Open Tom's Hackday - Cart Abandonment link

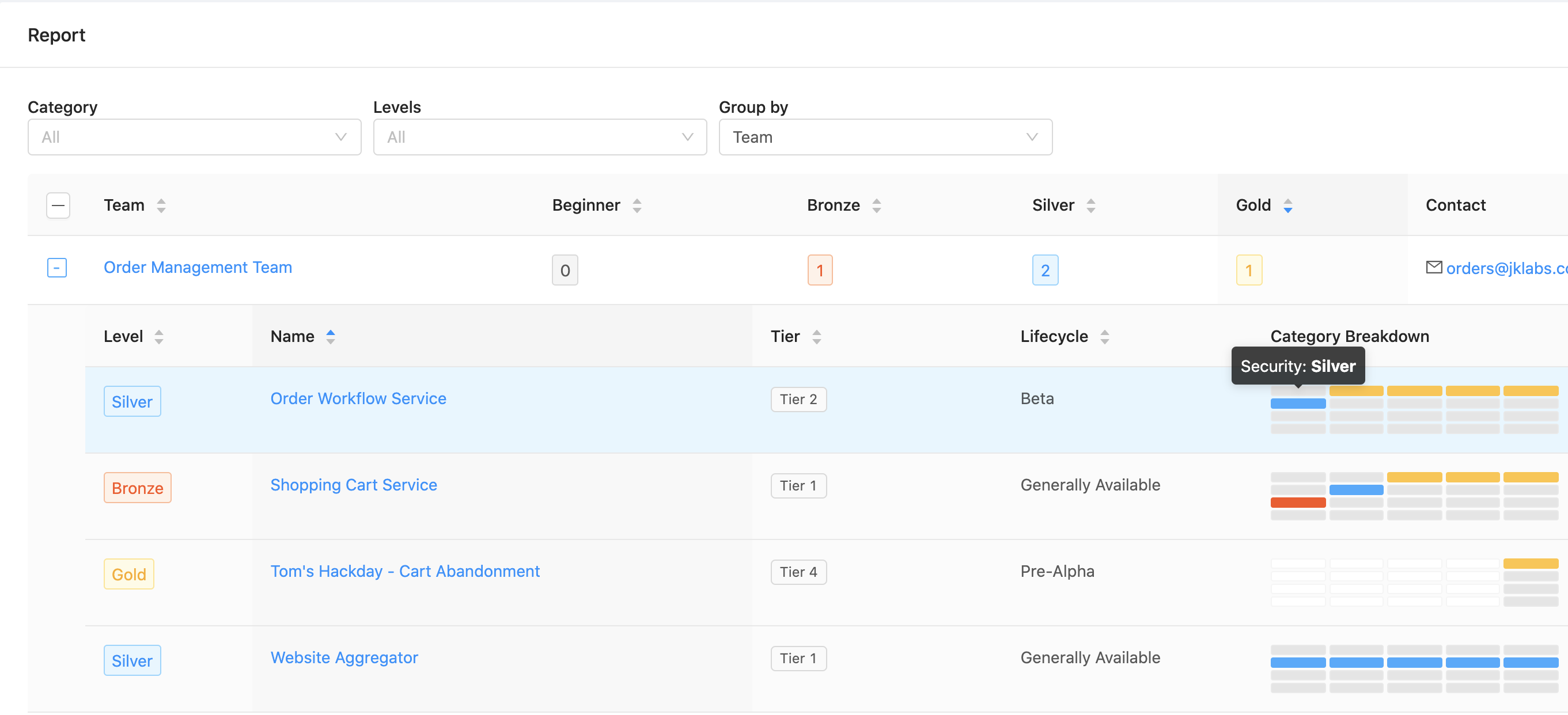point(406,572)
